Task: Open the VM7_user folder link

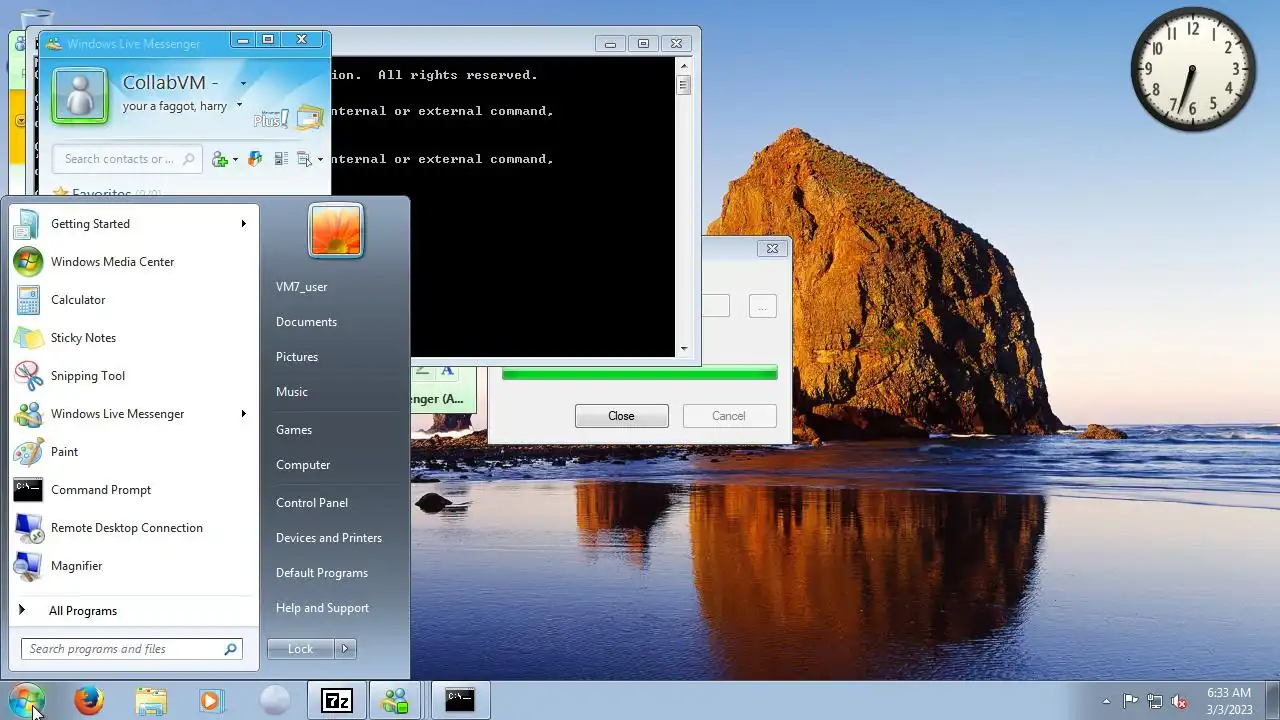Action: point(301,287)
